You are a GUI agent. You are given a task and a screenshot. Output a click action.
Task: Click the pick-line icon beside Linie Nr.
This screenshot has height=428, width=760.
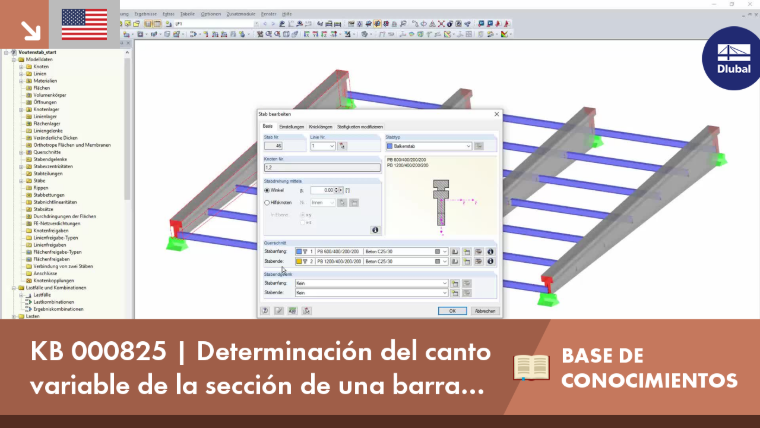[342, 146]
